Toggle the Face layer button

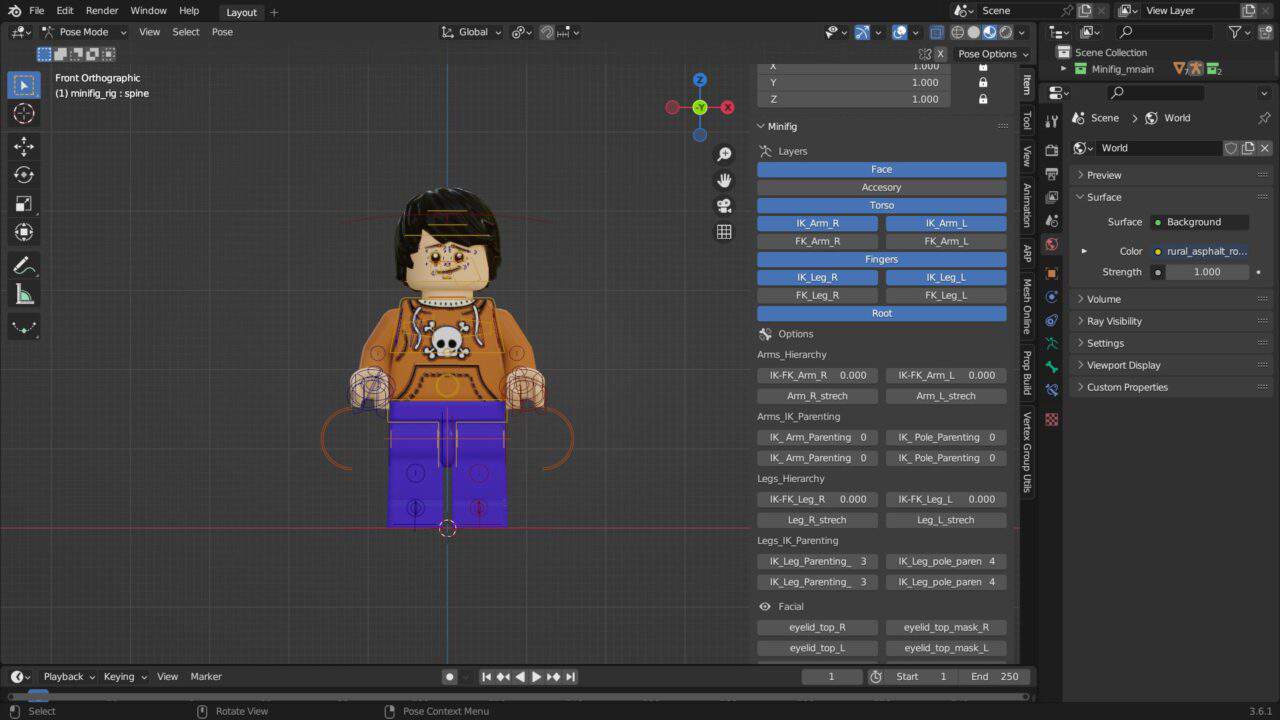pyautogui.click(x=882, y=169)
